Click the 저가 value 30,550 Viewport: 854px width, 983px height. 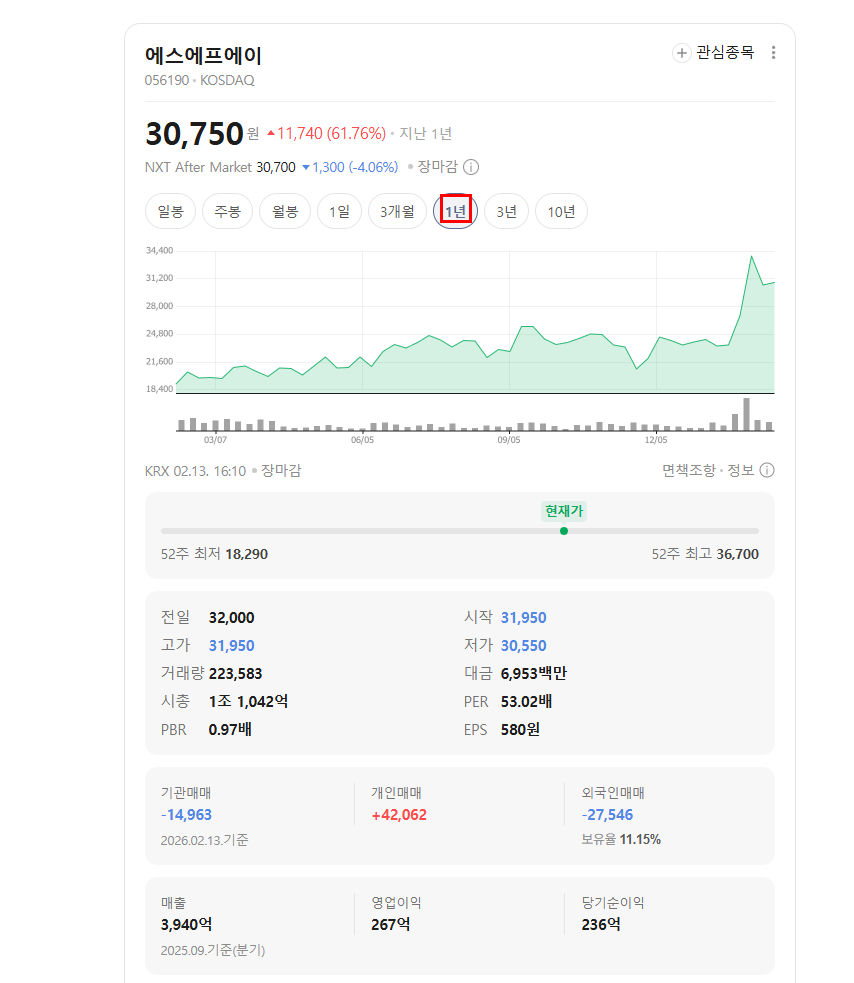tap(524, 646)
